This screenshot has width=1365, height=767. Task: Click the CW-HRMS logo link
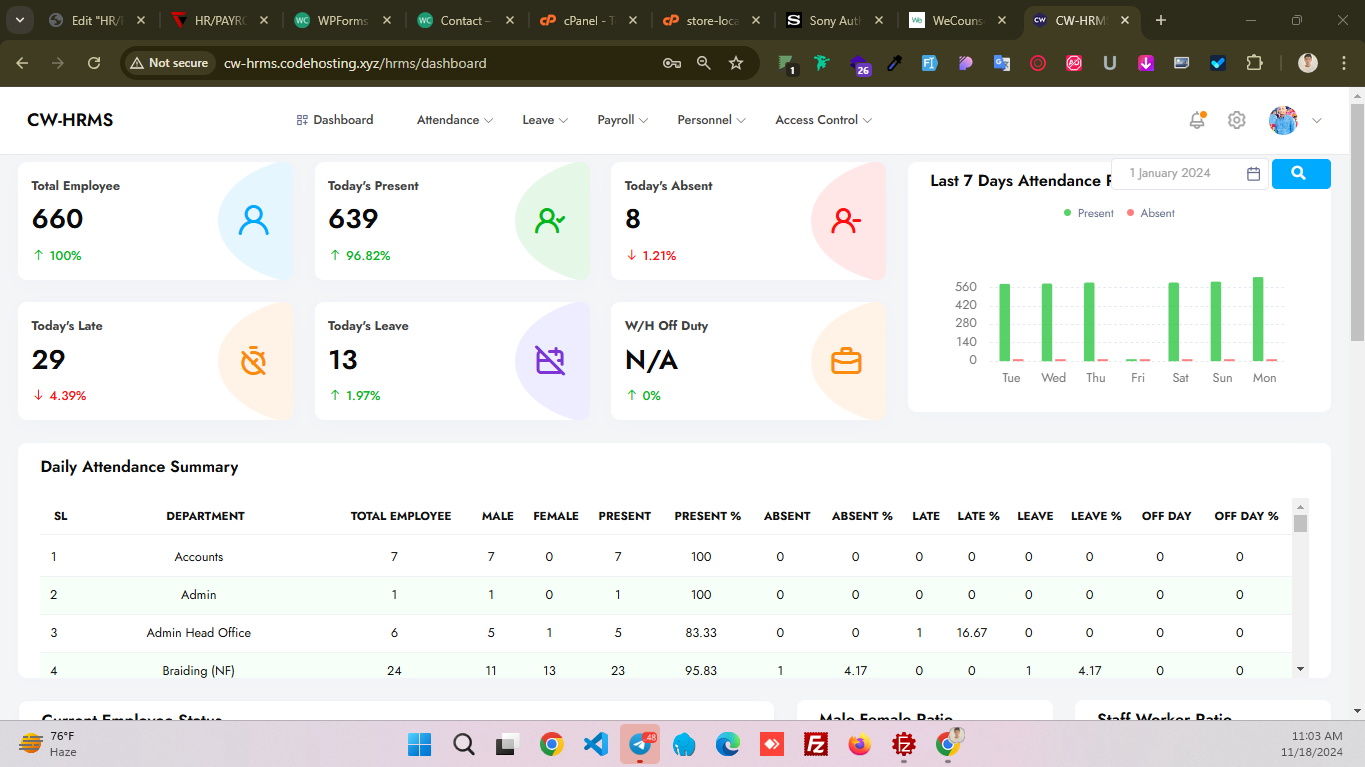click(x=70, y=120)
